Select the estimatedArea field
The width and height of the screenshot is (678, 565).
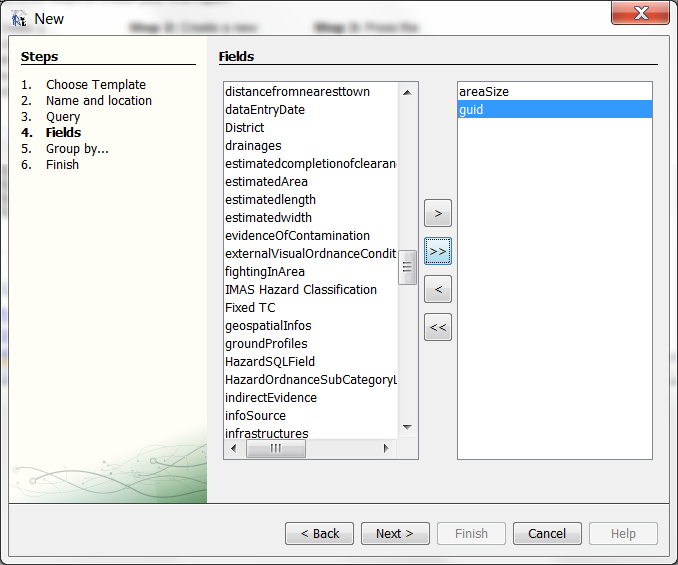pyautogui.click(x=266, y=182)
